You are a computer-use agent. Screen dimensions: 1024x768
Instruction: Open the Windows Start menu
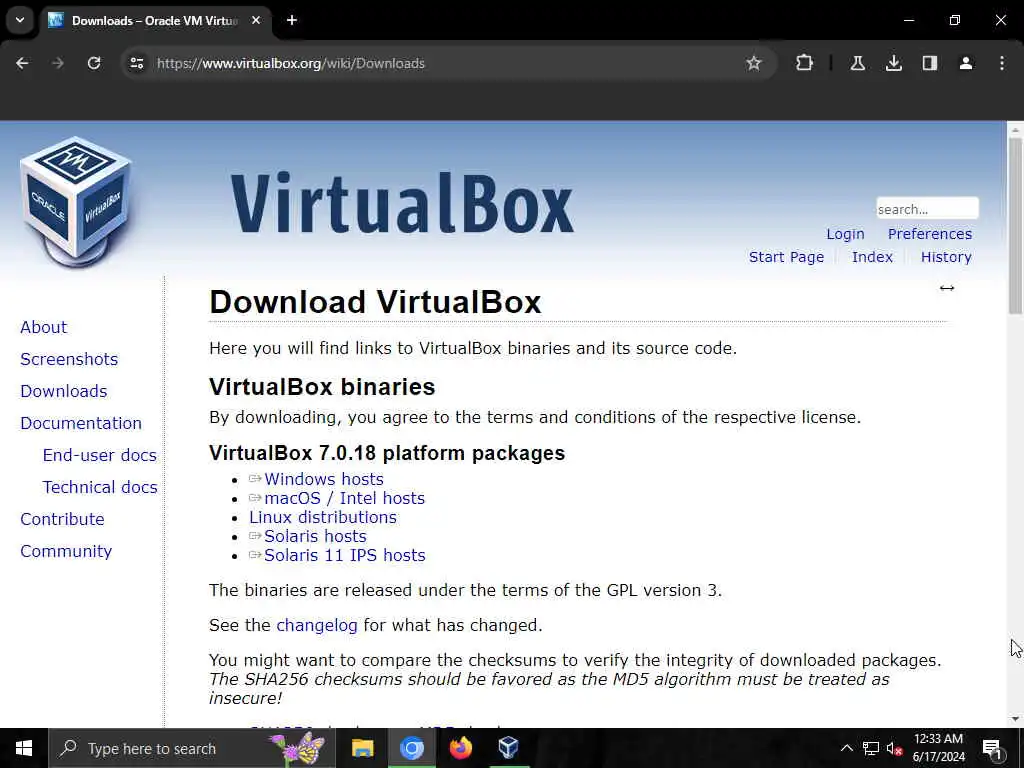(24, 748)
